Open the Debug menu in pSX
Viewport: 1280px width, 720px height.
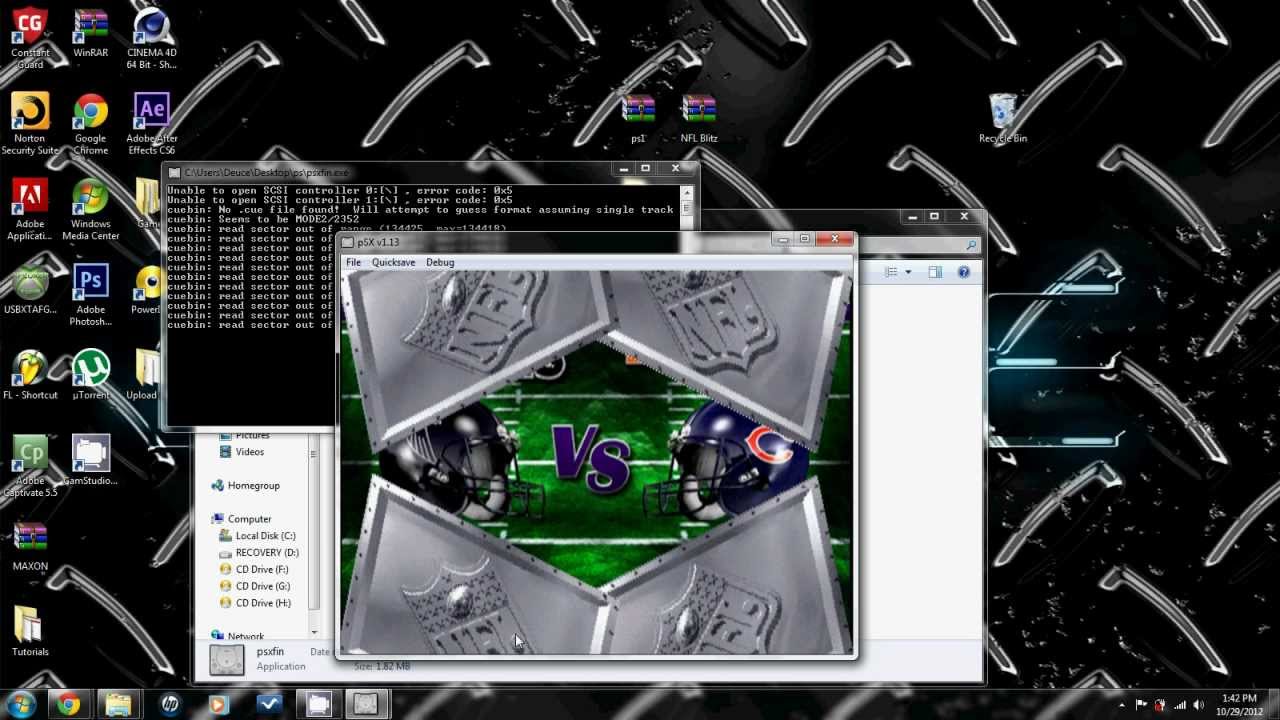pyautogui.click(x=440, y=262)
